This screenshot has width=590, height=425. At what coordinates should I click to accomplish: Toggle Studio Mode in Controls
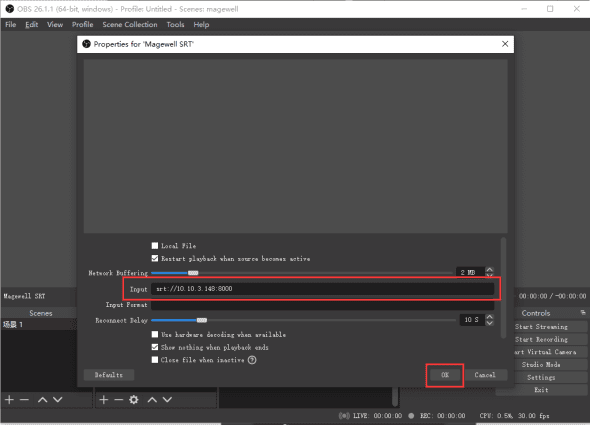(541, 365)
